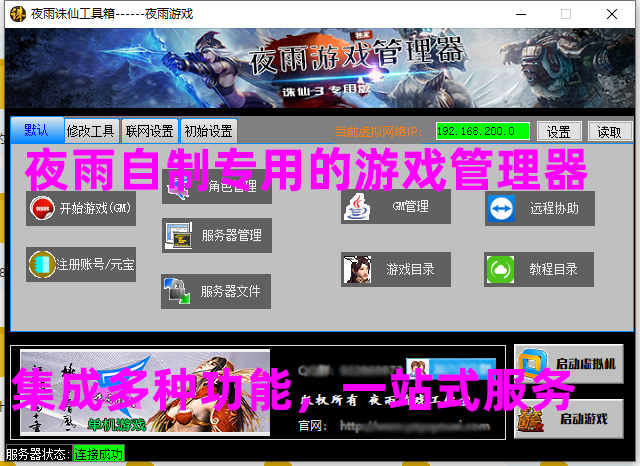Select the 联网设置 tab
Image resolution: width=640 pixels, height=466 pixels.
point(149,131)
